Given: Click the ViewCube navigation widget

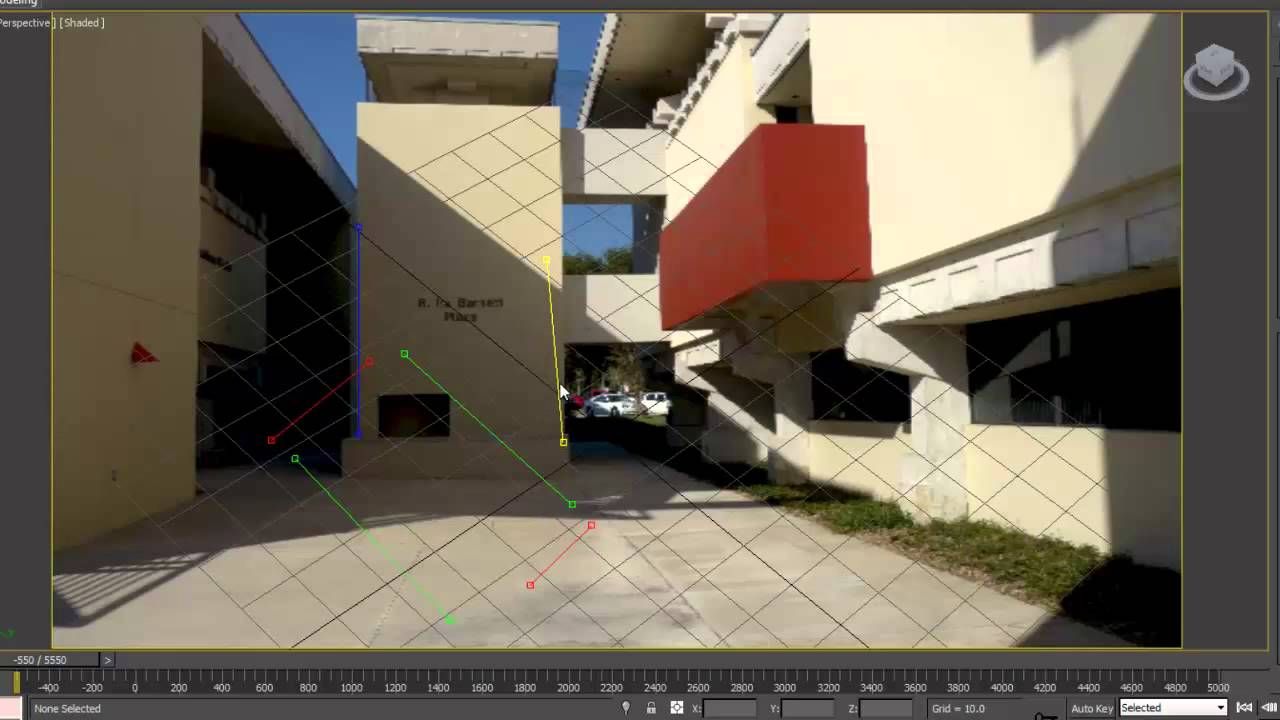Looking at the screenshot, I should coord(1216,72).
